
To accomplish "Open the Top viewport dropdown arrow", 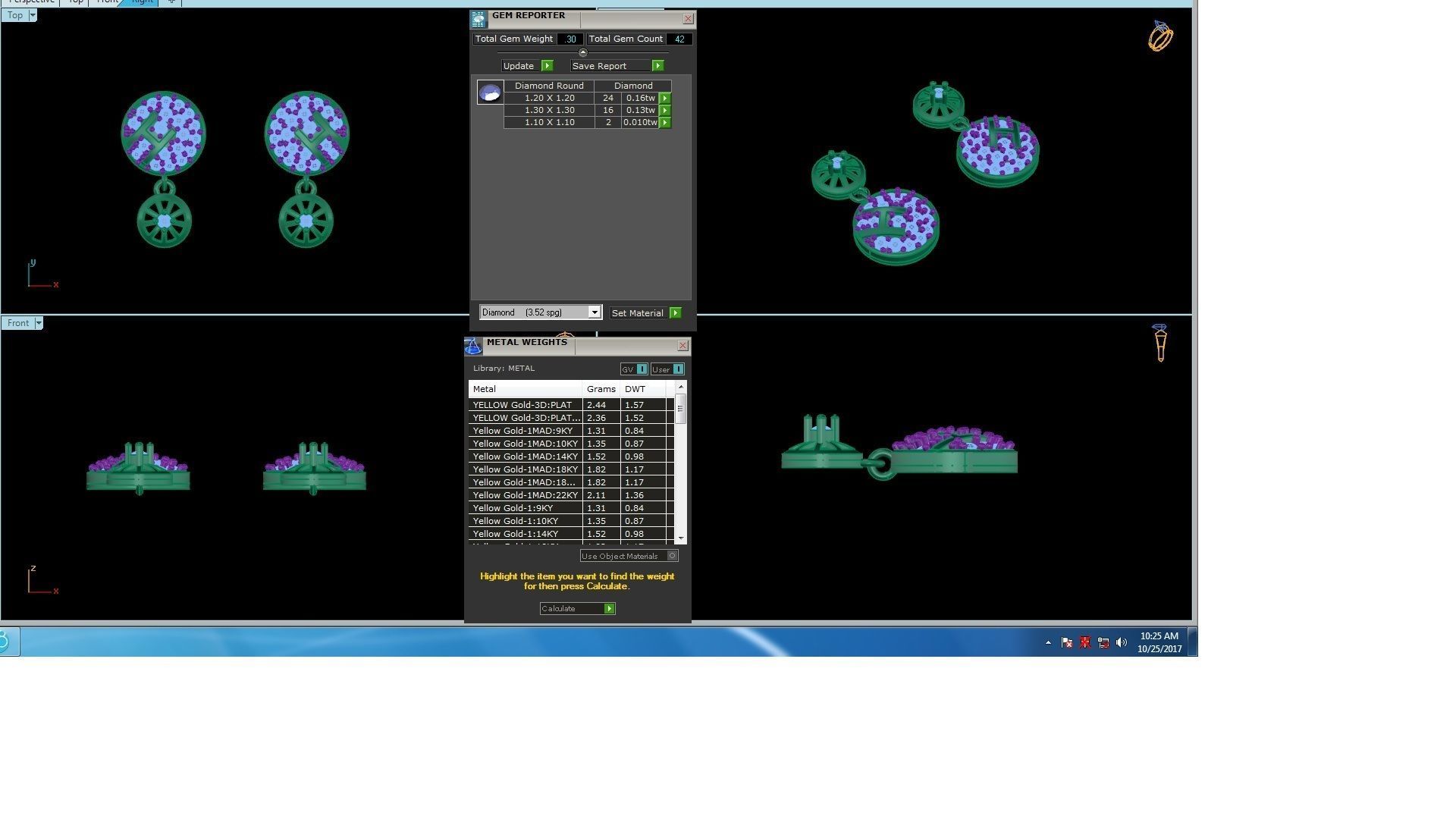I will [32, 15].
